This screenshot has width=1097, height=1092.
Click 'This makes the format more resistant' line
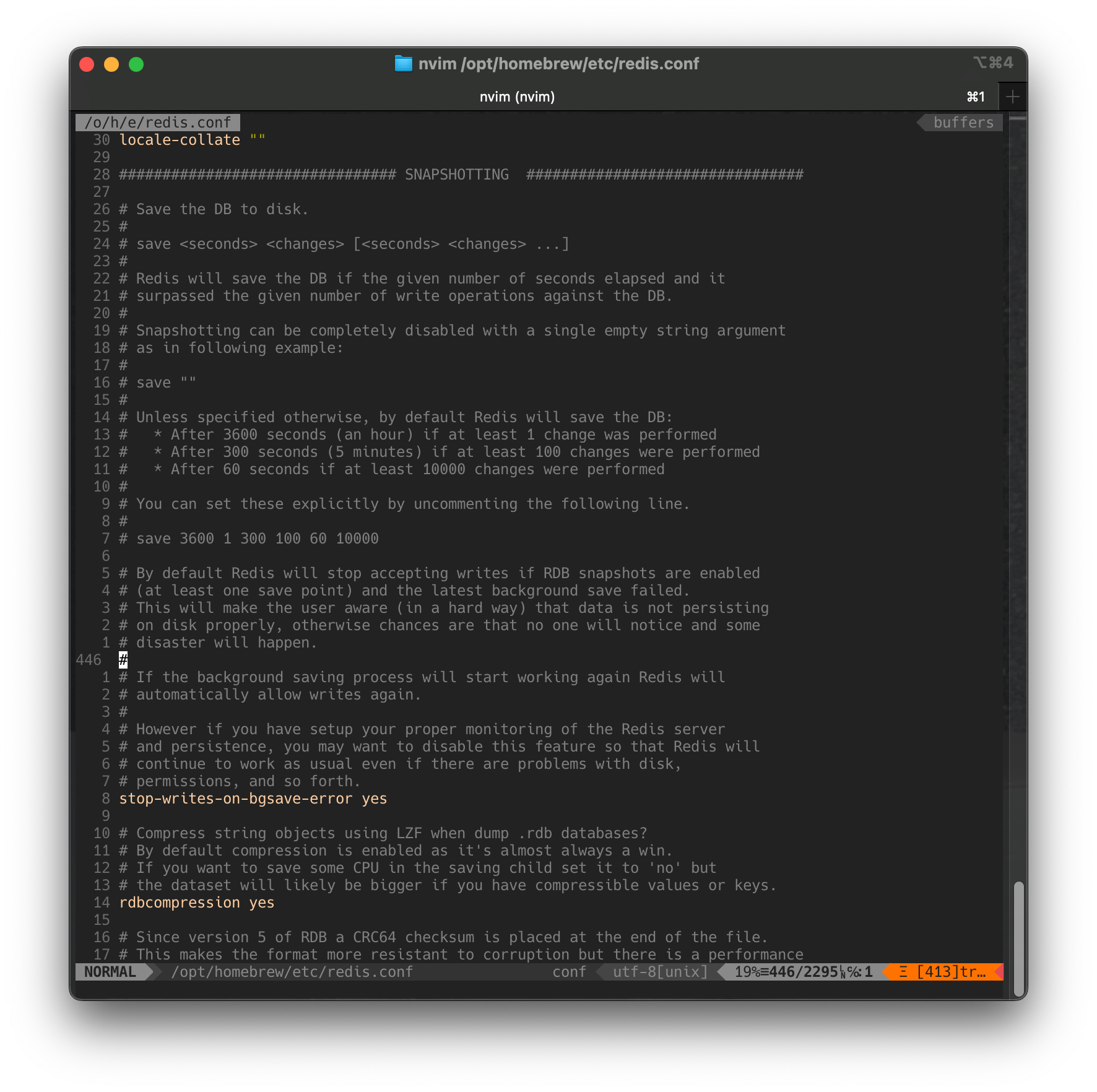point(461,955)
